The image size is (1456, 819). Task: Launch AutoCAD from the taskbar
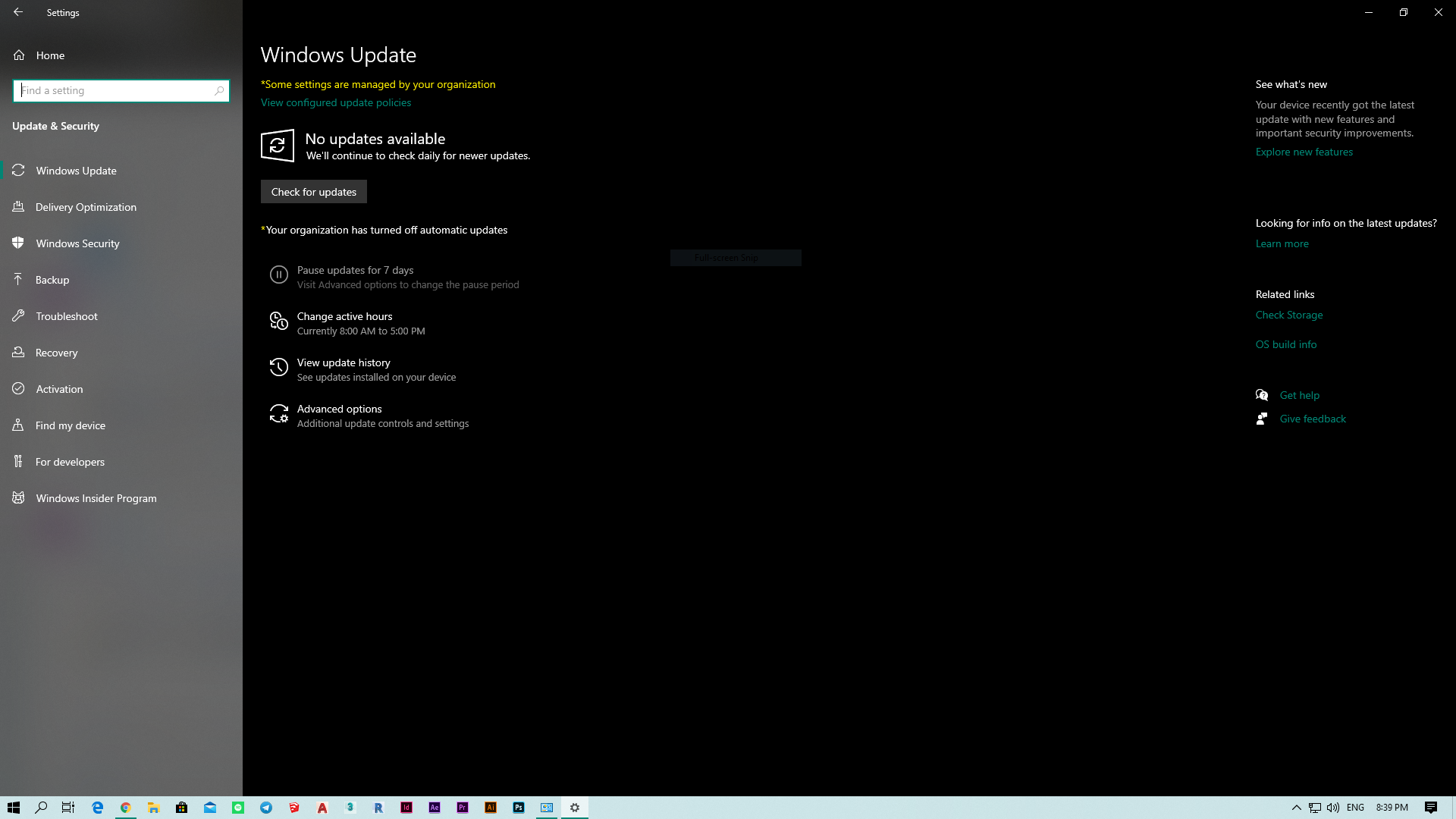tap(322, 808)
